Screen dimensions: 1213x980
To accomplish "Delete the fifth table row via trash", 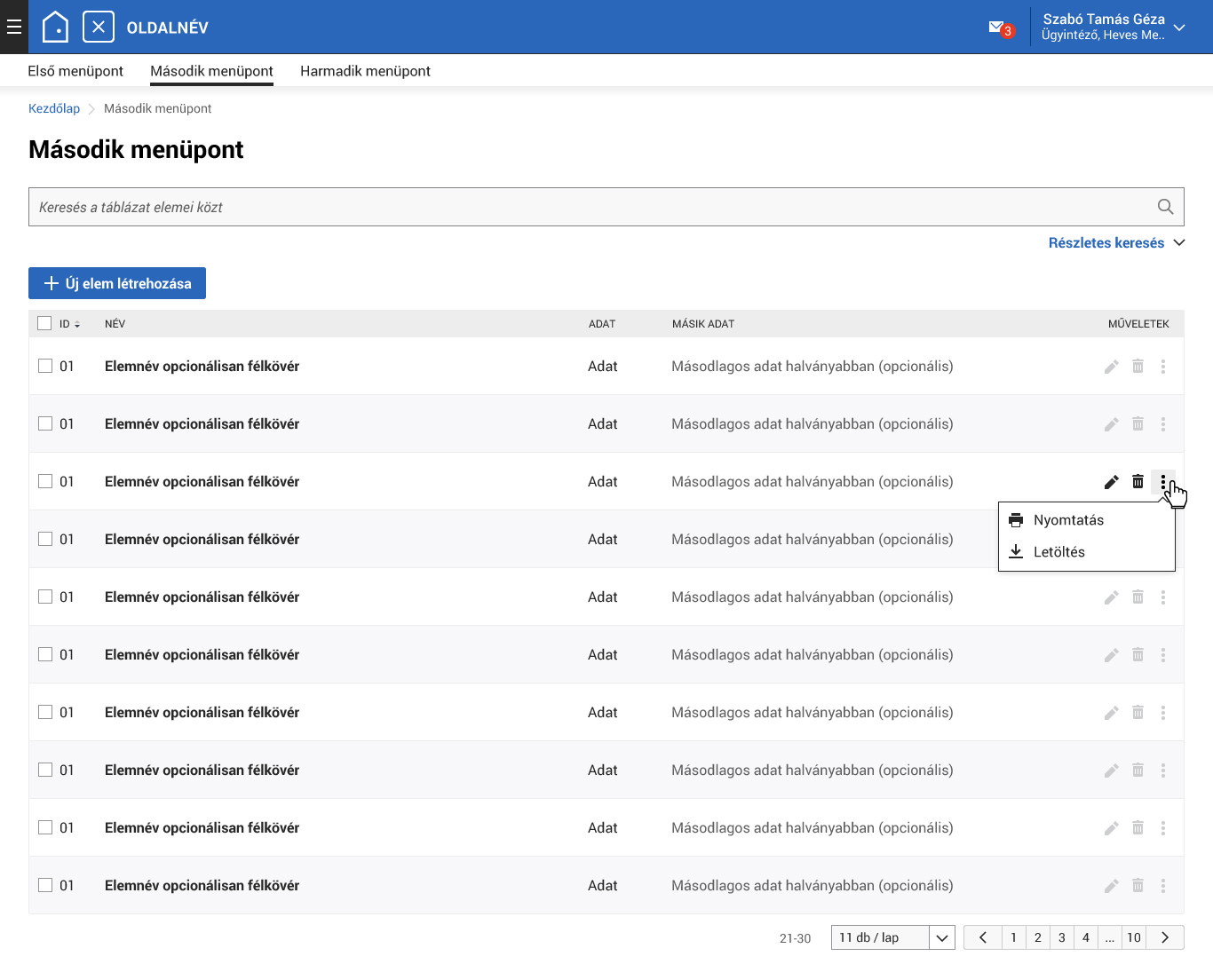I will click(x=1138, y=597).
